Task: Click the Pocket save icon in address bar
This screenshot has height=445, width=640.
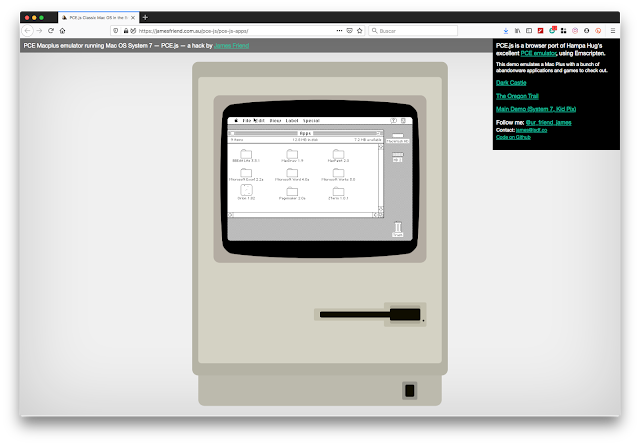Action: point(349,31)
